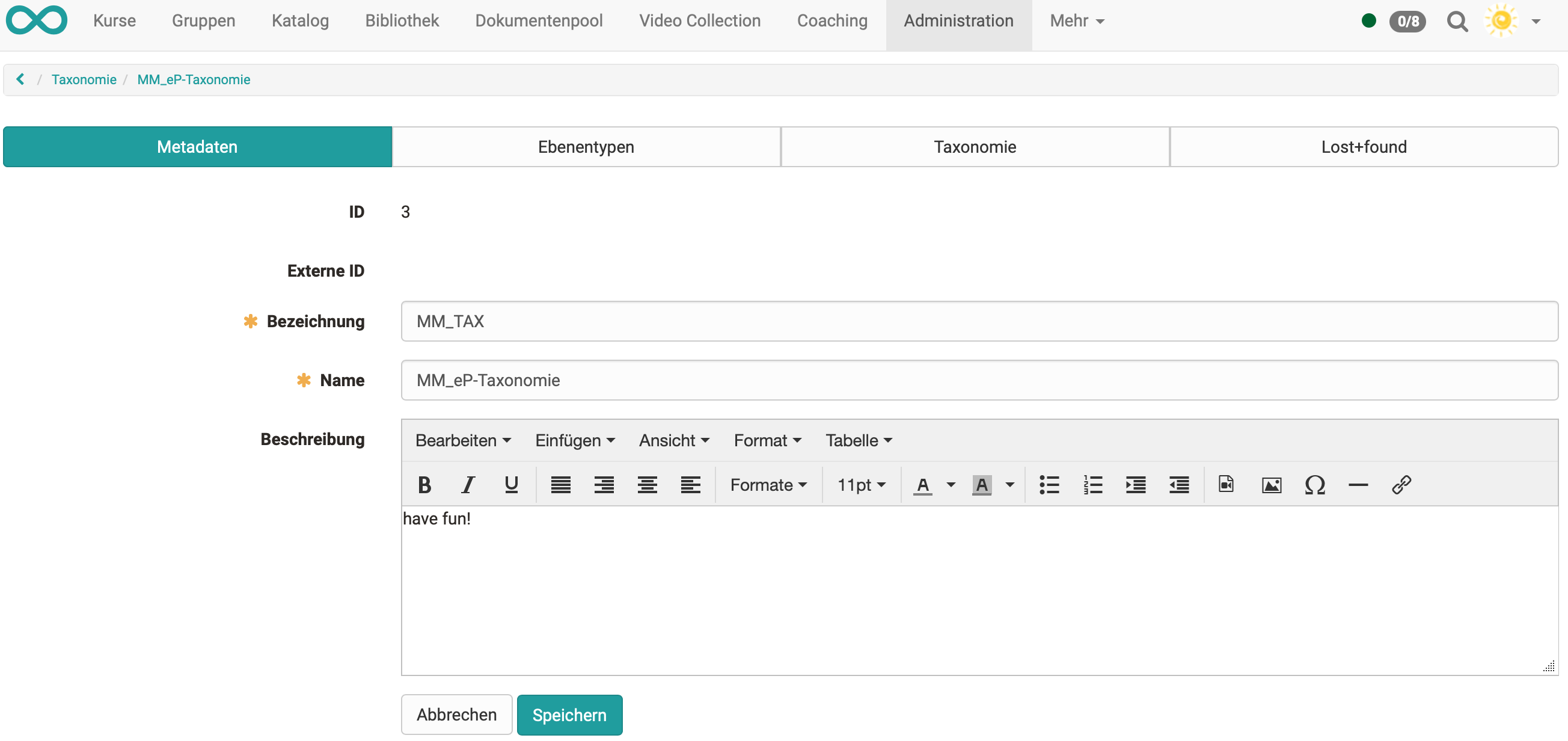1568x741 pixels.
Task: Apply italic formatting to text
Action: tap(468, 485)
